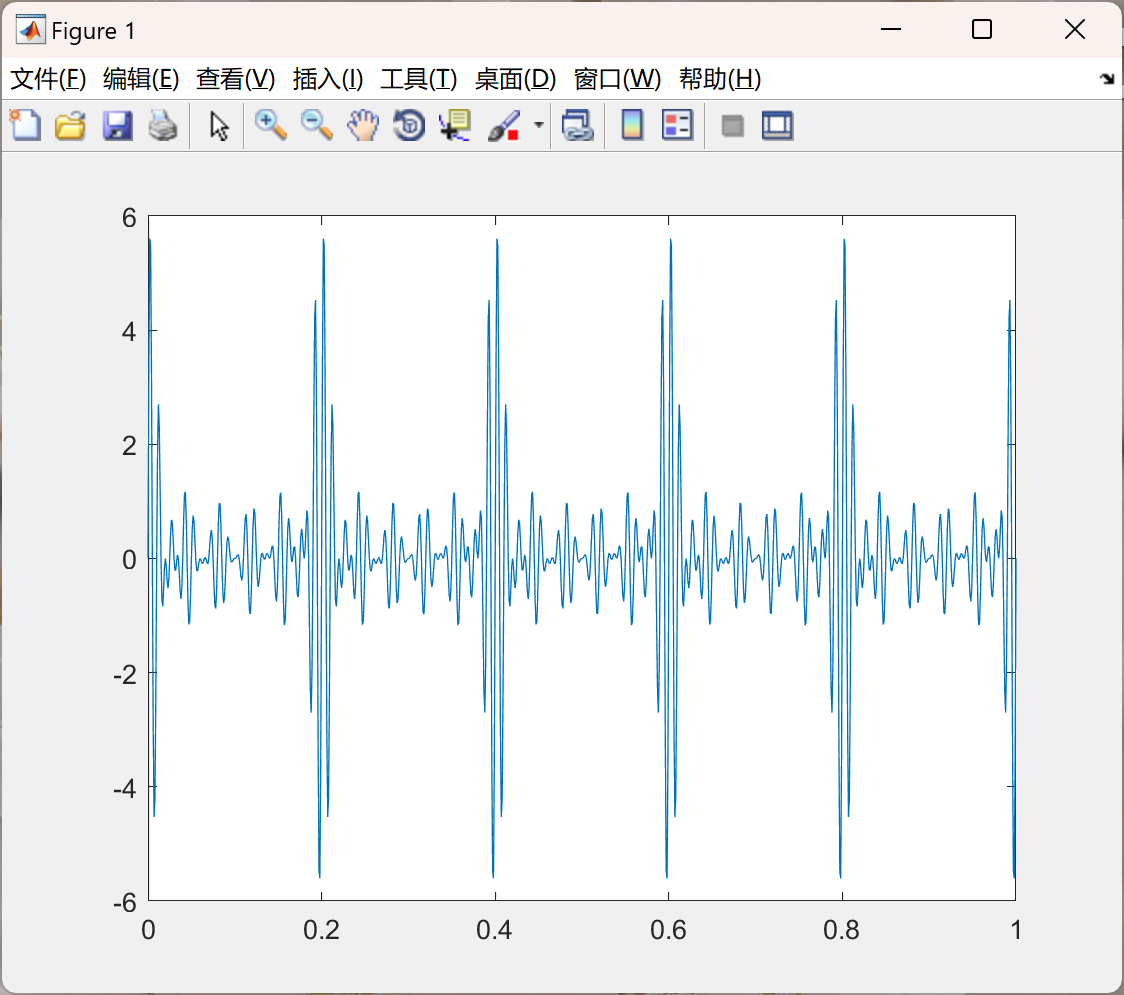Image resolution: width=1124 pixels, height=995 pixels.
Task: Maximize the Figure 1 window
Action: (x=982, y=29)
